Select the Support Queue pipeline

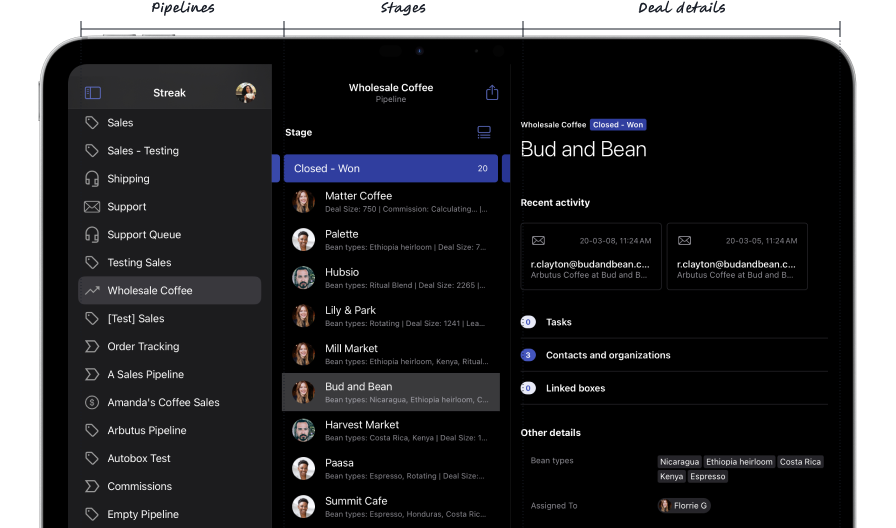point(169,234)
